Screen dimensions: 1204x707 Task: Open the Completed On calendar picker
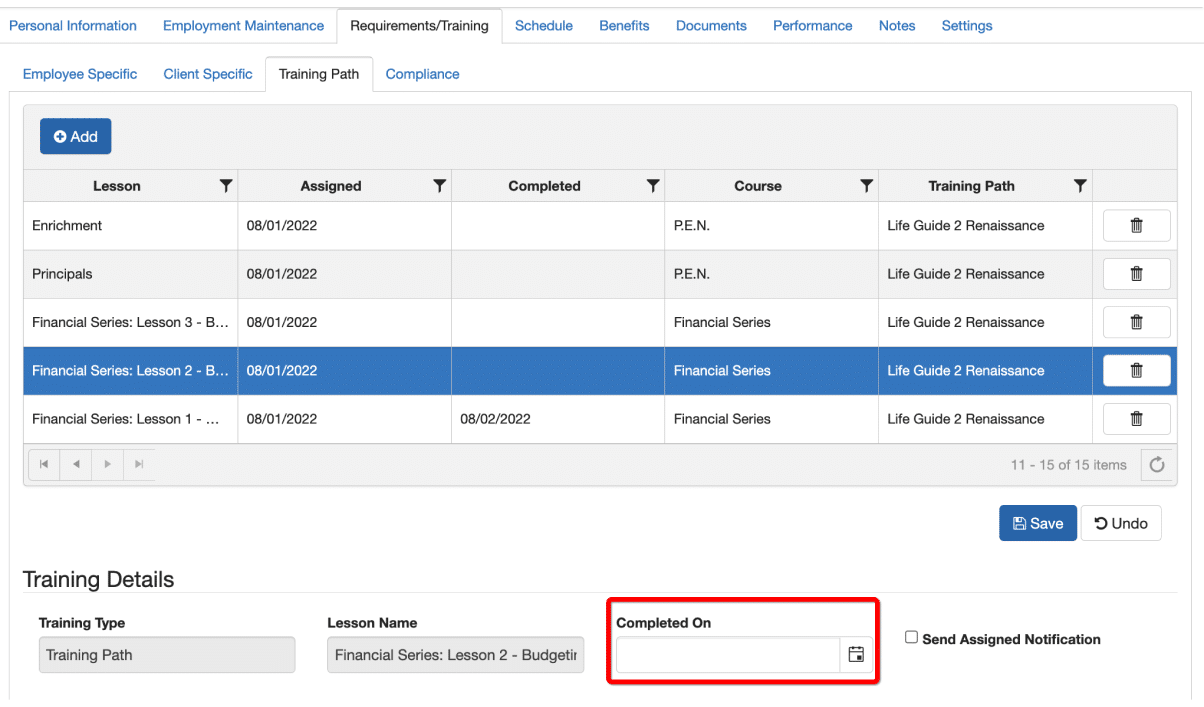point(856,655)
